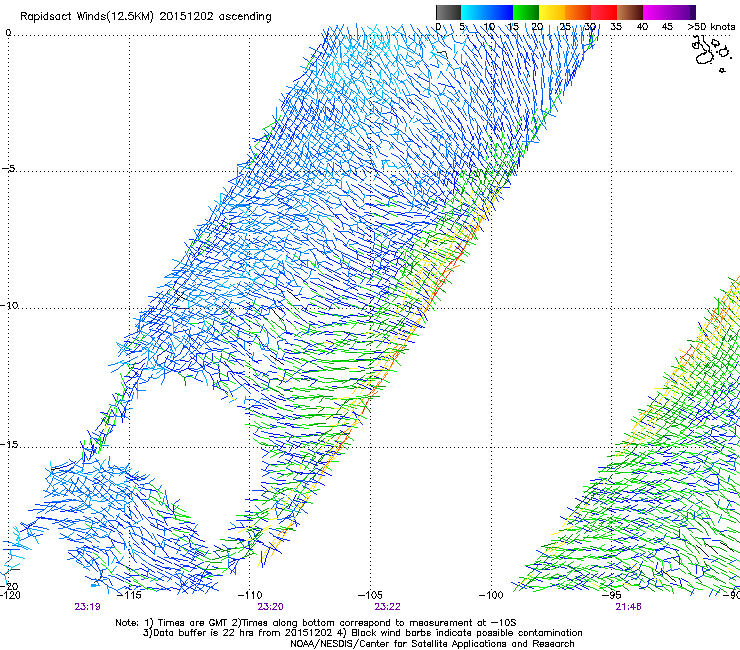Image resolution: width=740 pixels, height=650 pixels.
Task: Click the '-100' longitude axis label
Action: 491,595
